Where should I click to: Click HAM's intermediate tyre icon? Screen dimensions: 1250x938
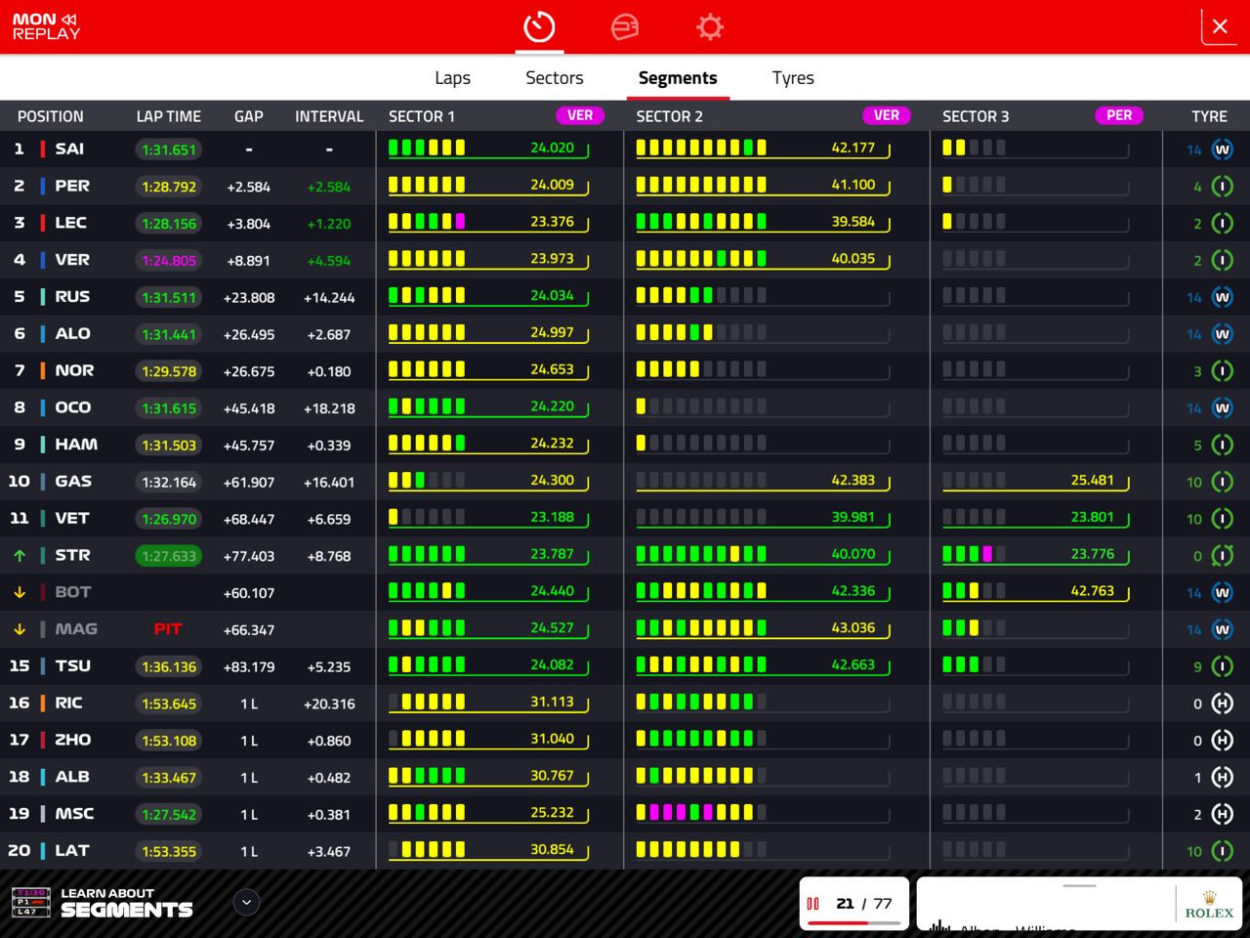(1222, 445)
